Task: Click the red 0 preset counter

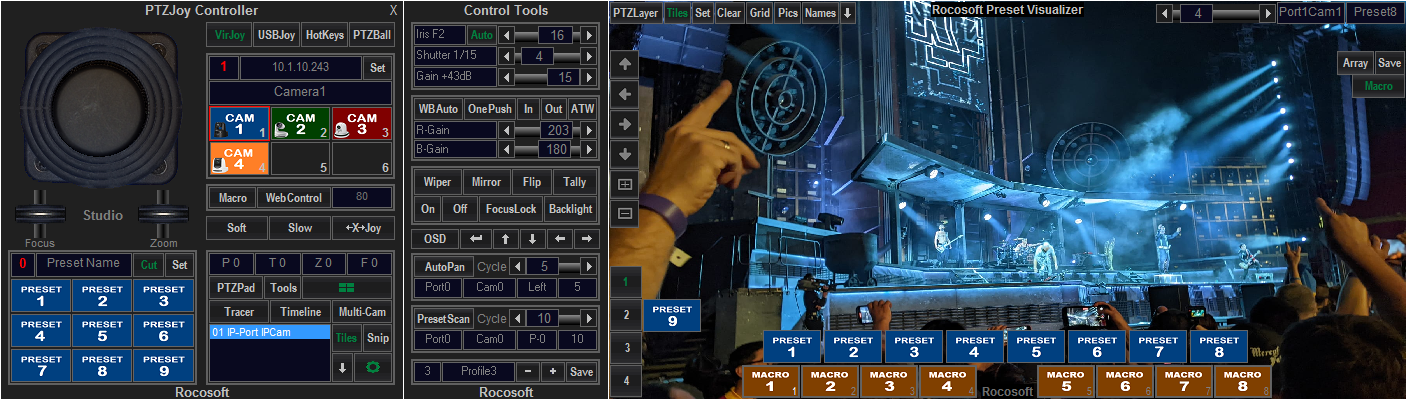Action: pos(22,265)
